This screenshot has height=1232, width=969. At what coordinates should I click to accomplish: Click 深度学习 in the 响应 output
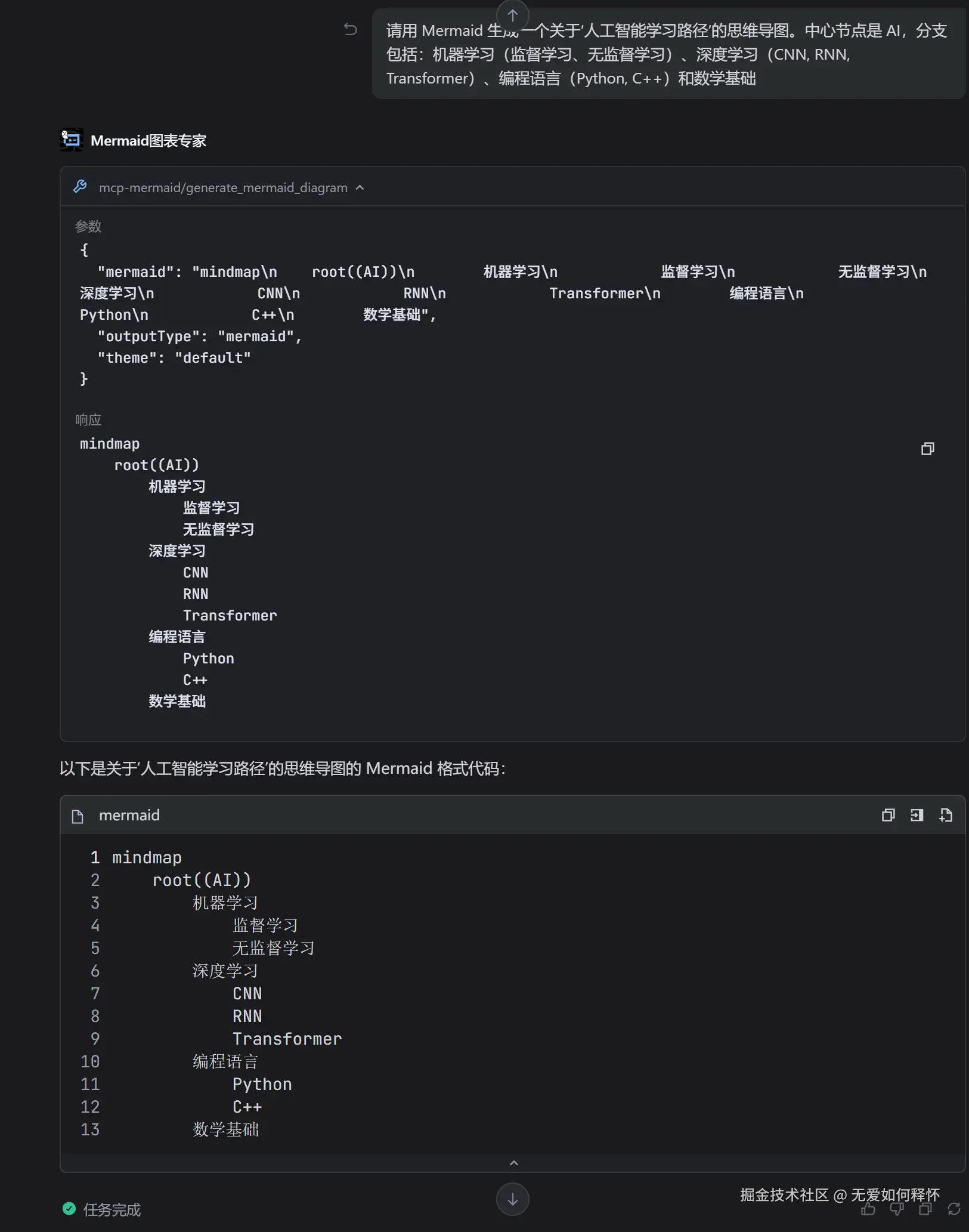coord(177,551)
